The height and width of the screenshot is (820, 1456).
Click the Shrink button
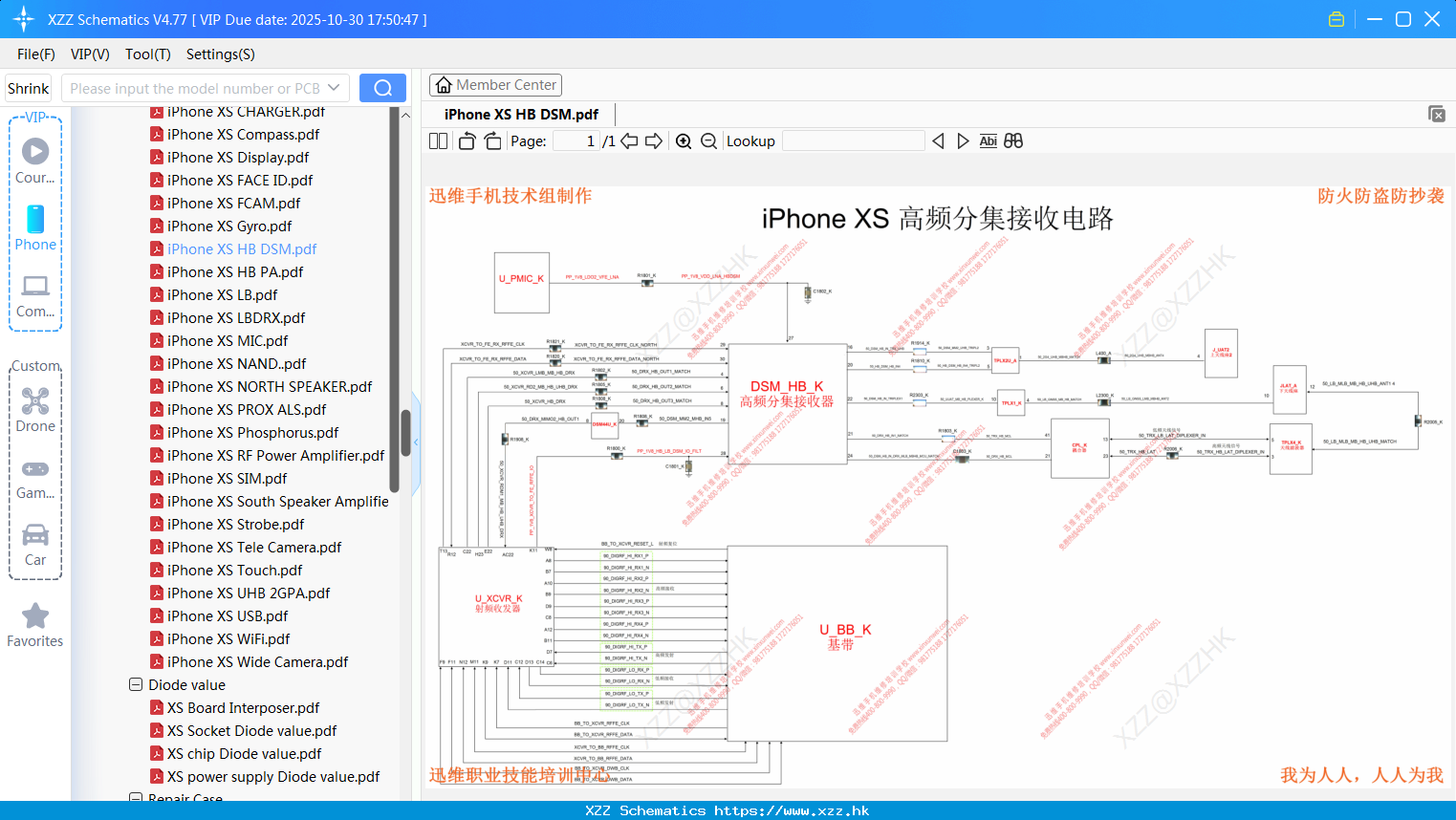click(x=29, y=88)
